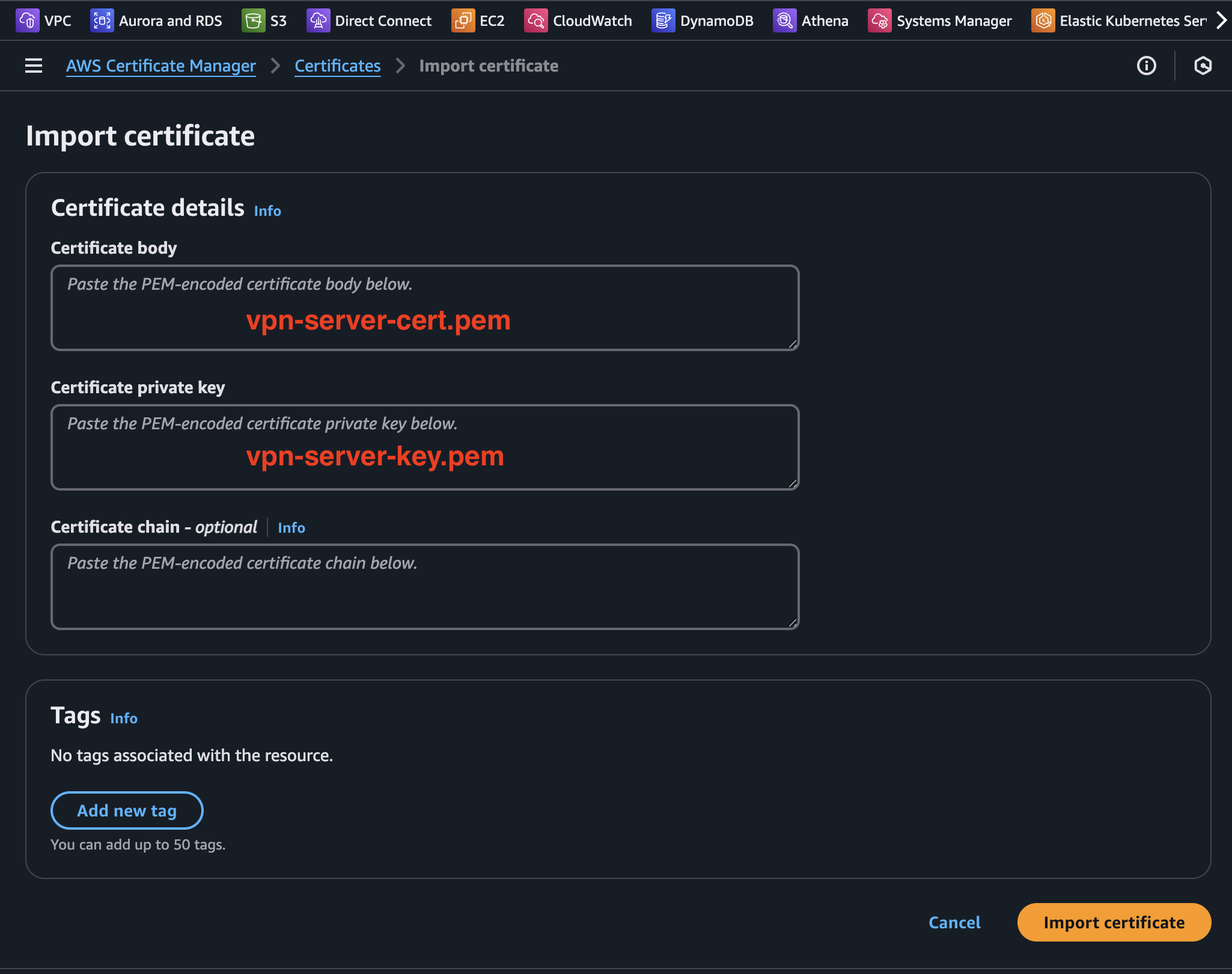Open the CloudWatch icon shortcut
This screenshot has width=1232, height=974.
point(536,20)
